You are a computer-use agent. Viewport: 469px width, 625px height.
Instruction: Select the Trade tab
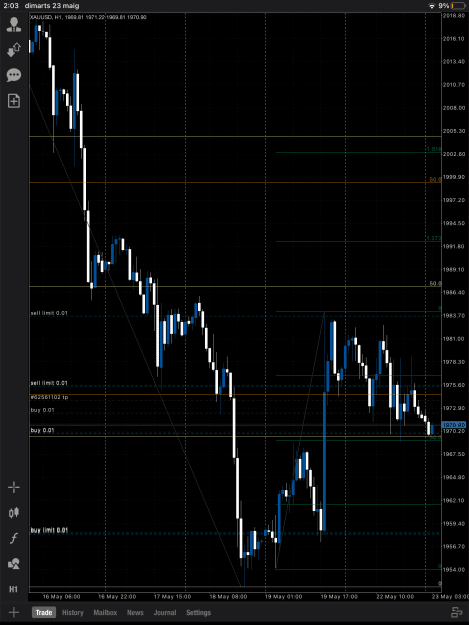coord(44,613)
